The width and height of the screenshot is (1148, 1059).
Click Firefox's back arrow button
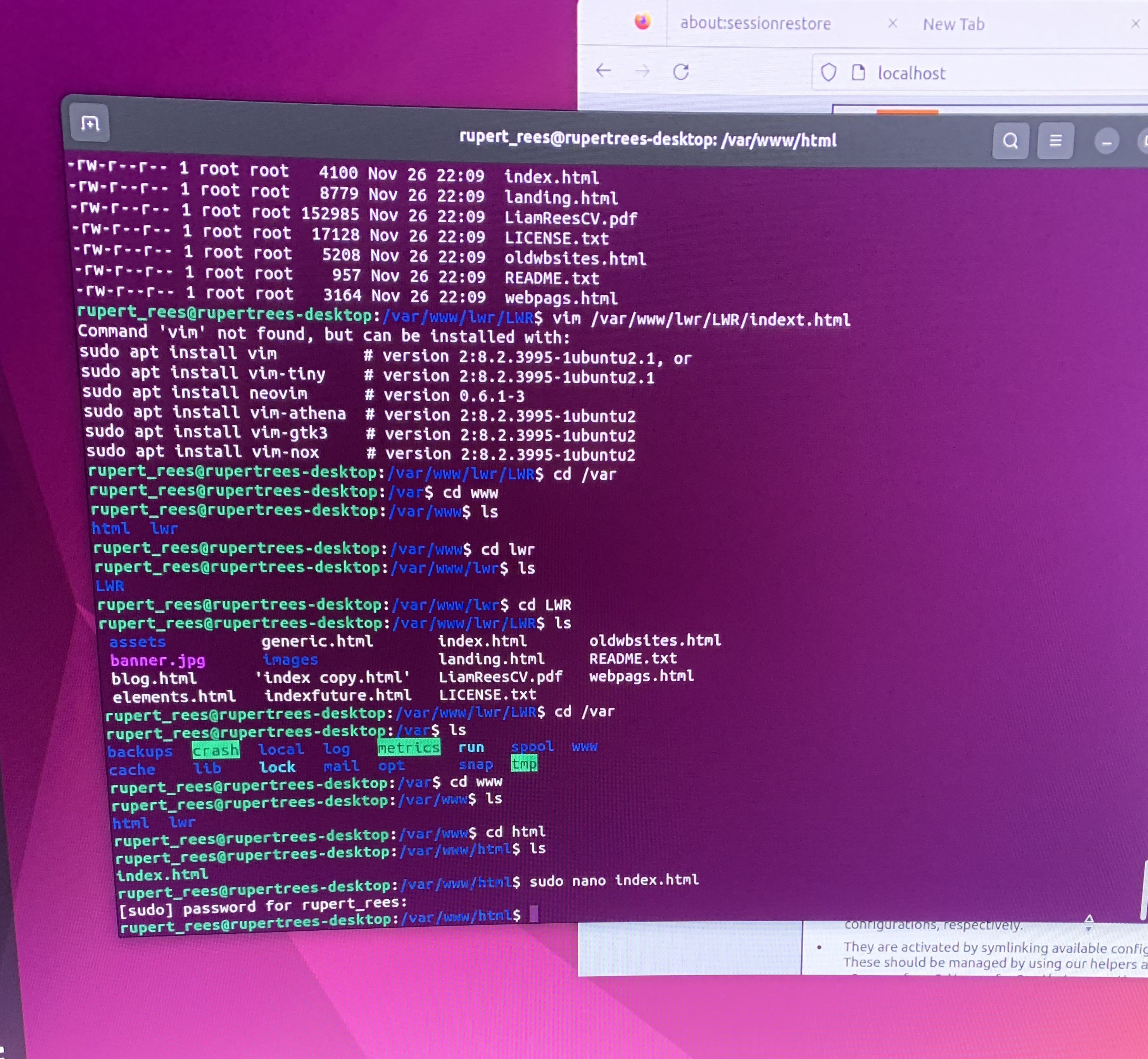603,71
